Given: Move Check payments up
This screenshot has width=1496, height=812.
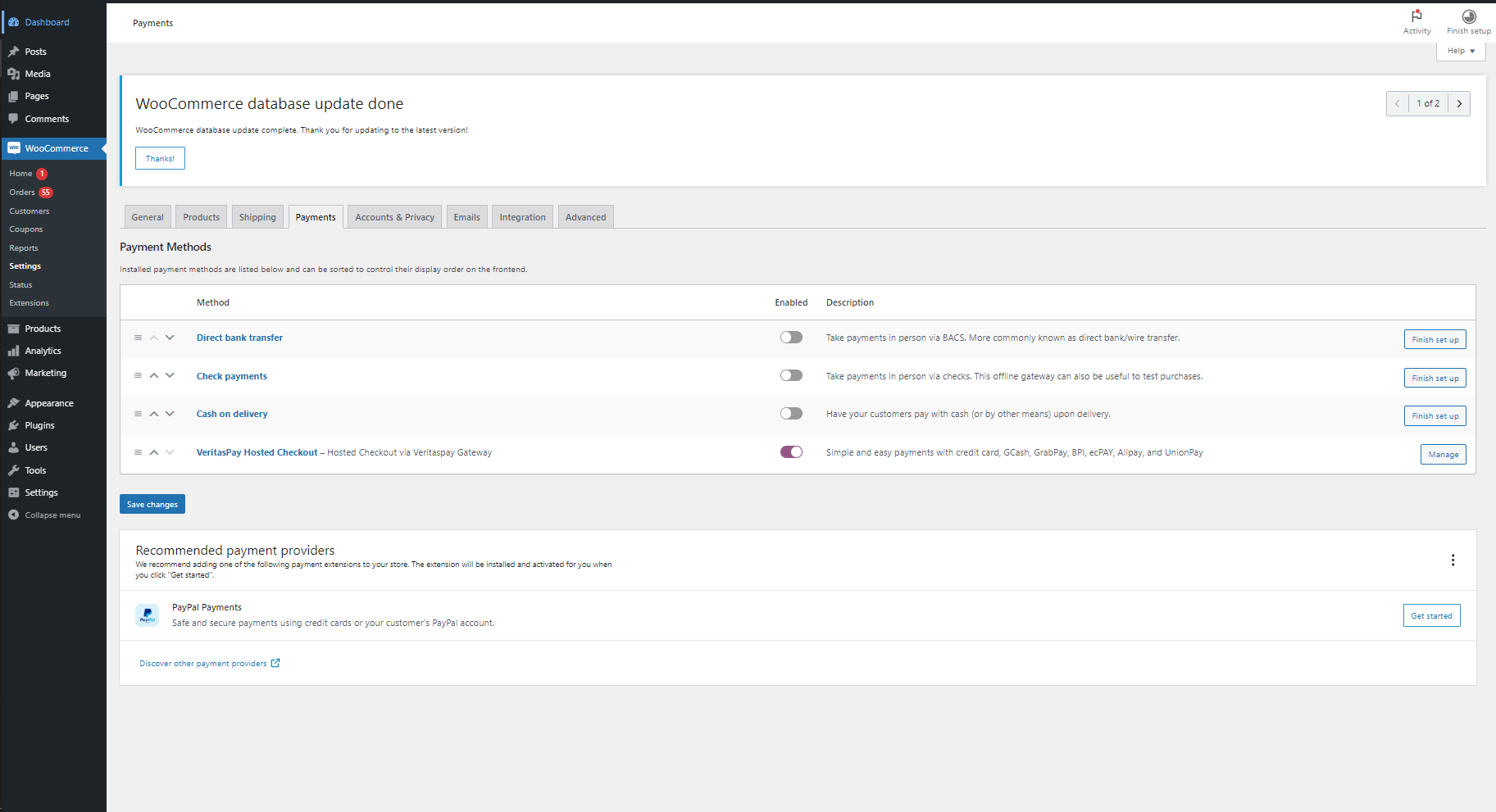Looking at the screenshot, I should pos(153,375).
